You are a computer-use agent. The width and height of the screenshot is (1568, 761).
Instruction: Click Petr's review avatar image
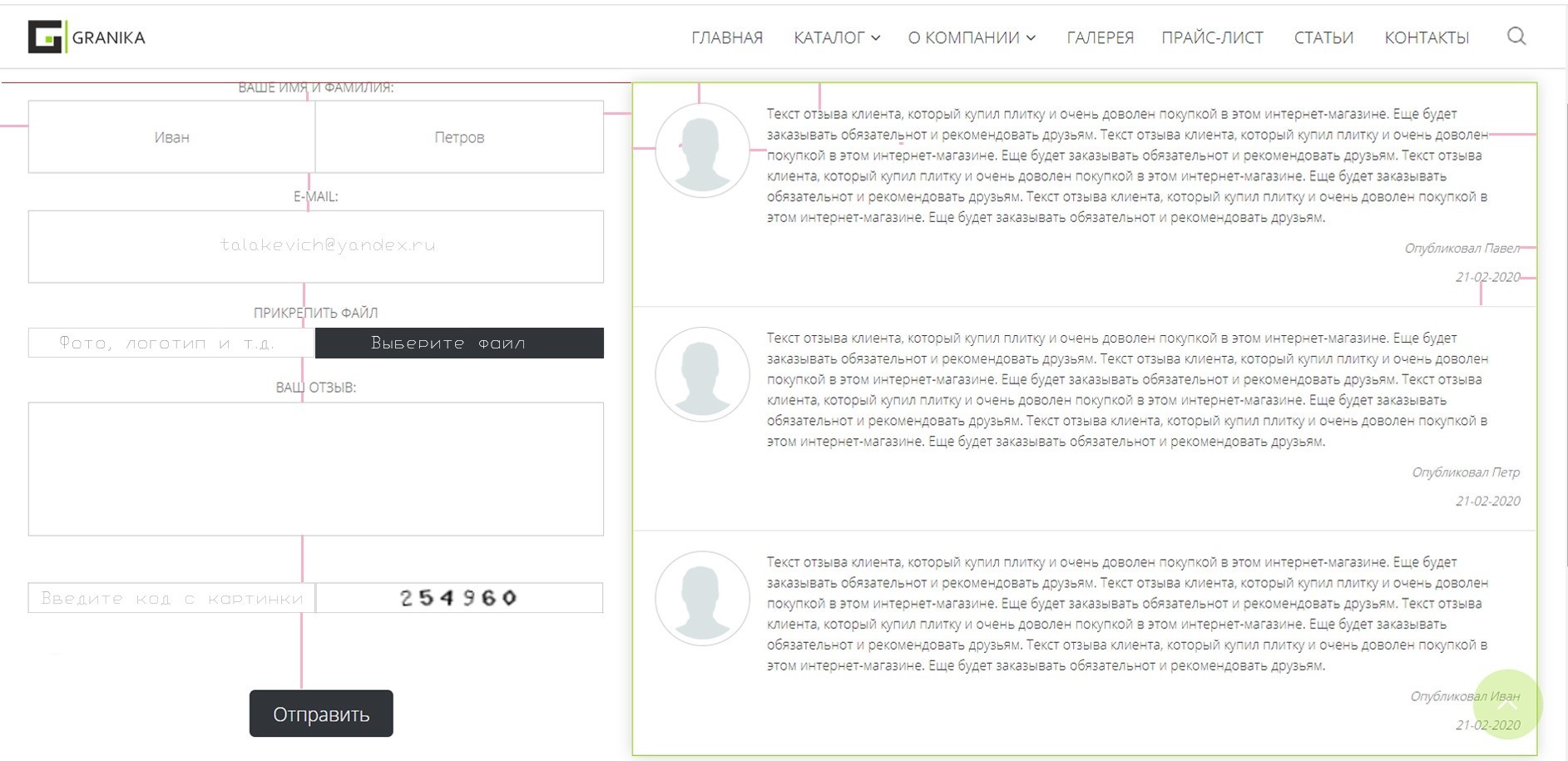click(x=702, y=374)
